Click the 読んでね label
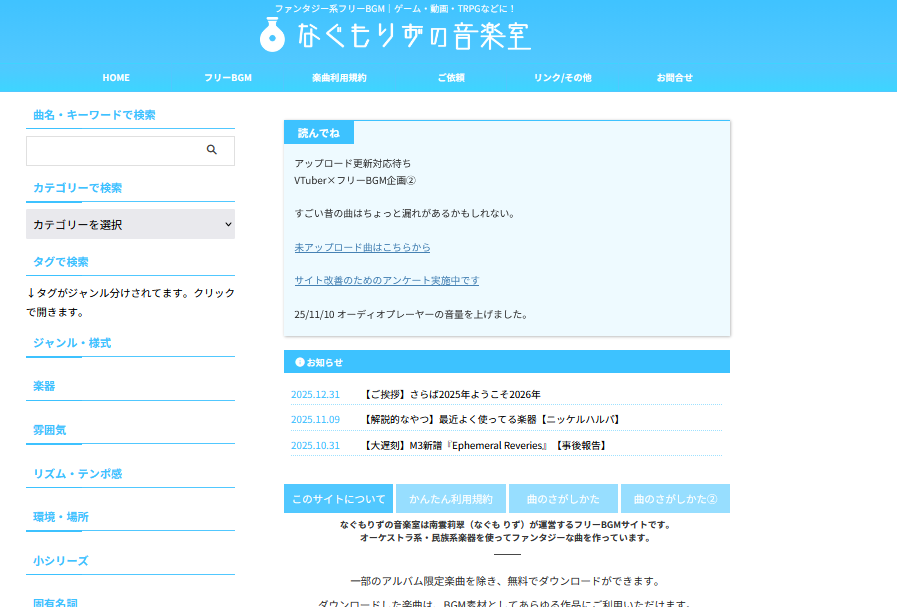Image resolution: width=897 pixels, height=607 pixels. [319, 133]
